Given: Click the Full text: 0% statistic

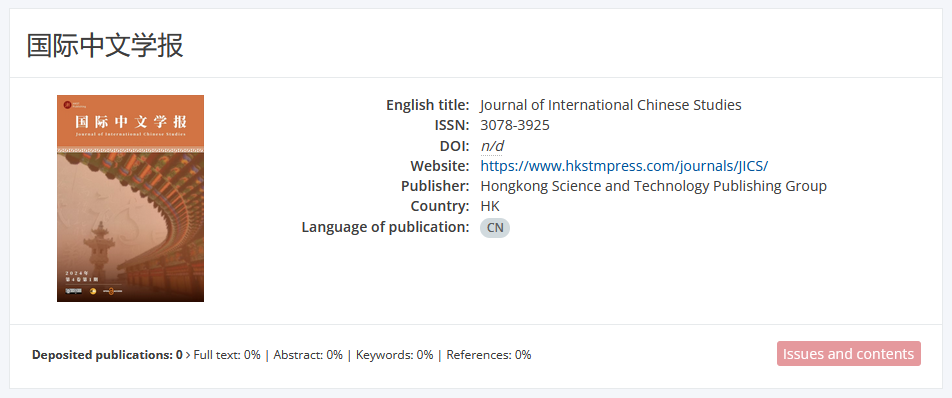Looking at the screenshot, I should 227,355.
